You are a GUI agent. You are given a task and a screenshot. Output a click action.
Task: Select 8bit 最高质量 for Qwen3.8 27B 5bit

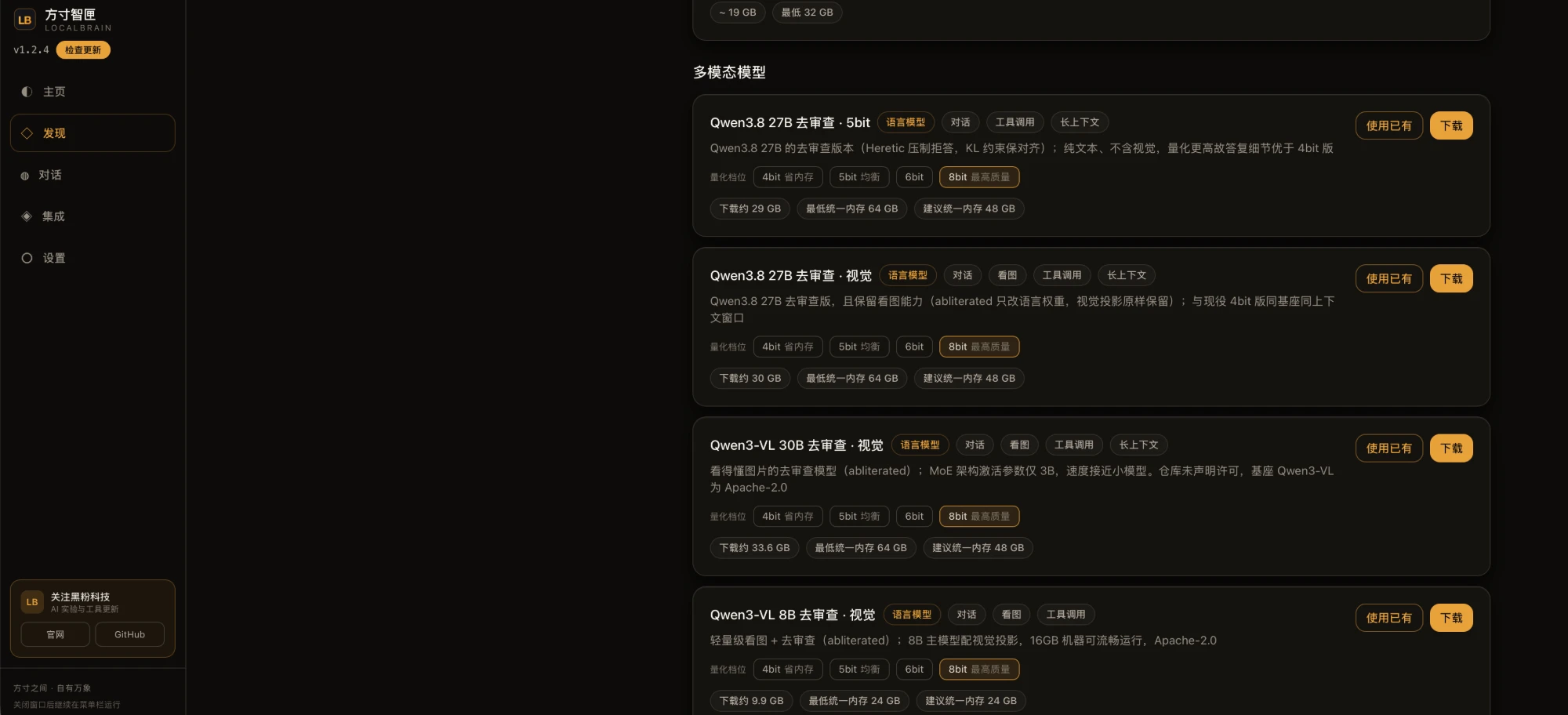tap(979, 177)
